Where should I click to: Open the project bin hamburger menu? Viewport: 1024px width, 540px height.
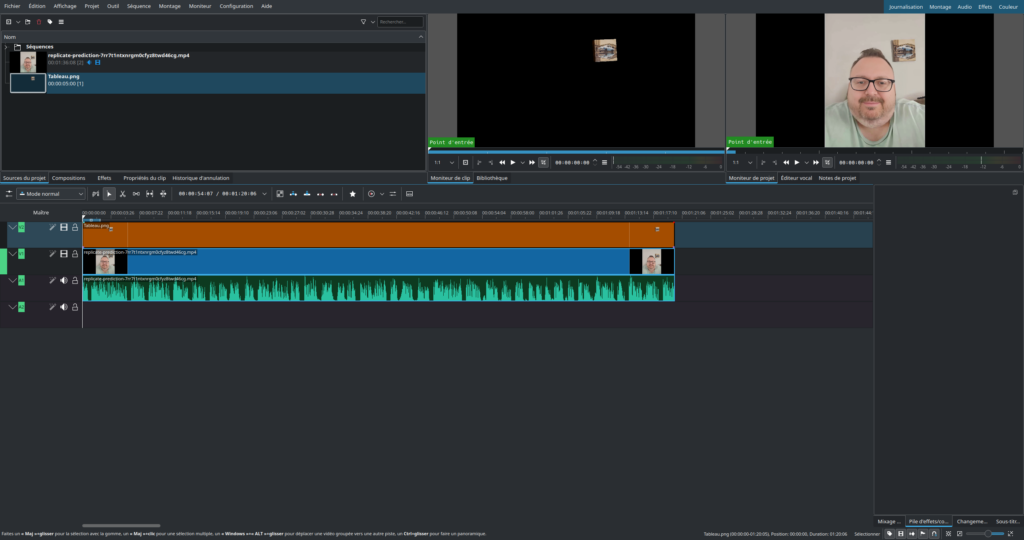click(61, 22)
